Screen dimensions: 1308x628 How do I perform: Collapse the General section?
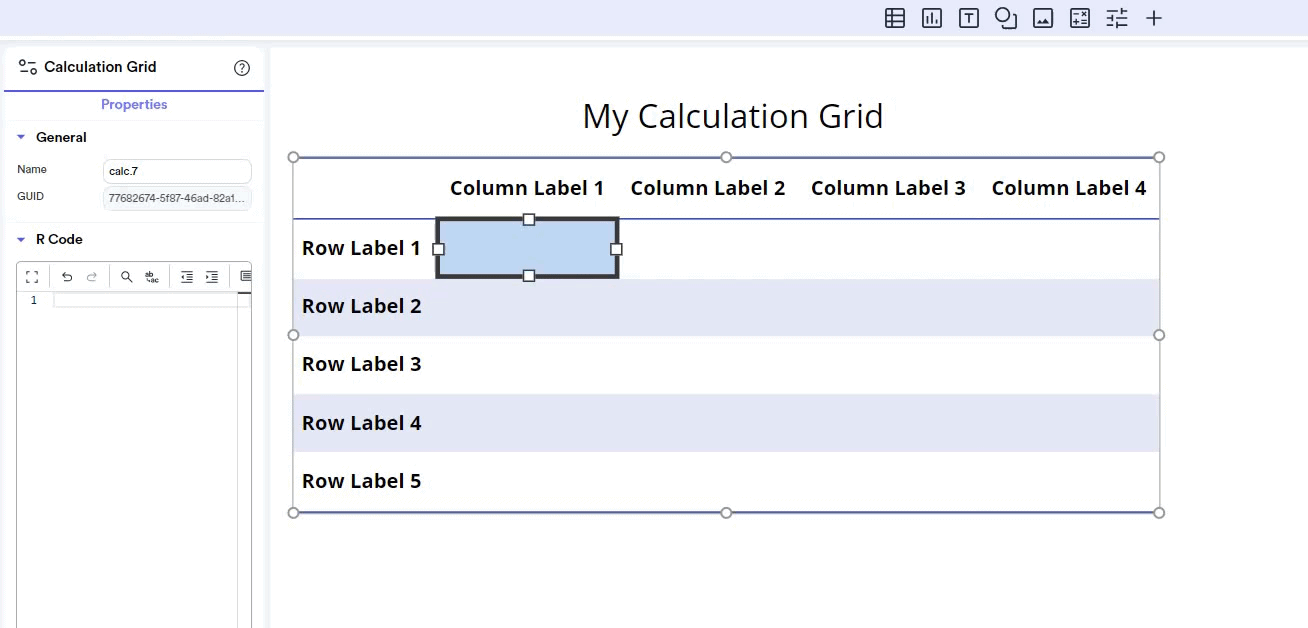(x=21, y=137)
